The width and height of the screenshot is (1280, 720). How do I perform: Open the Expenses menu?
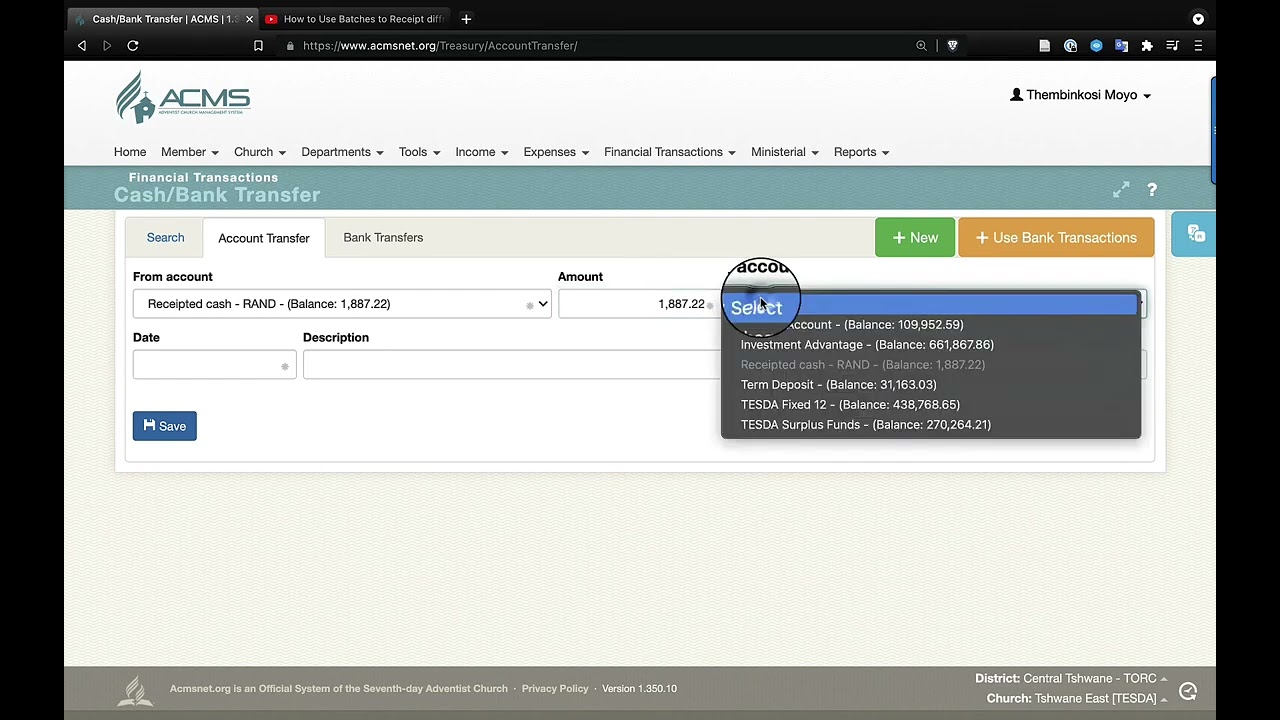tap(556, 152)
